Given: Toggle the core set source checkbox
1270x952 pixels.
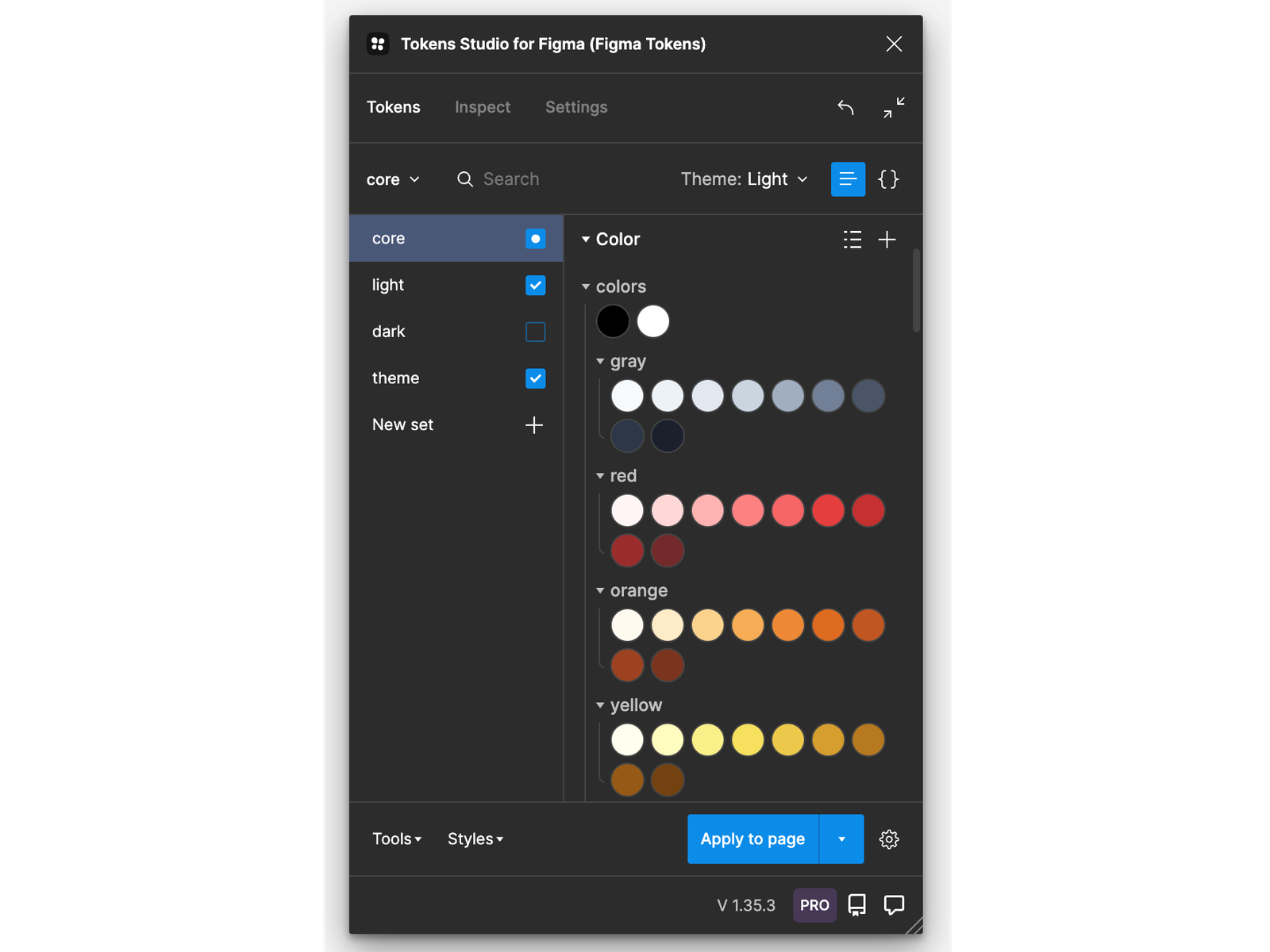Looking at the screenshot, I should tap(536, 239).
